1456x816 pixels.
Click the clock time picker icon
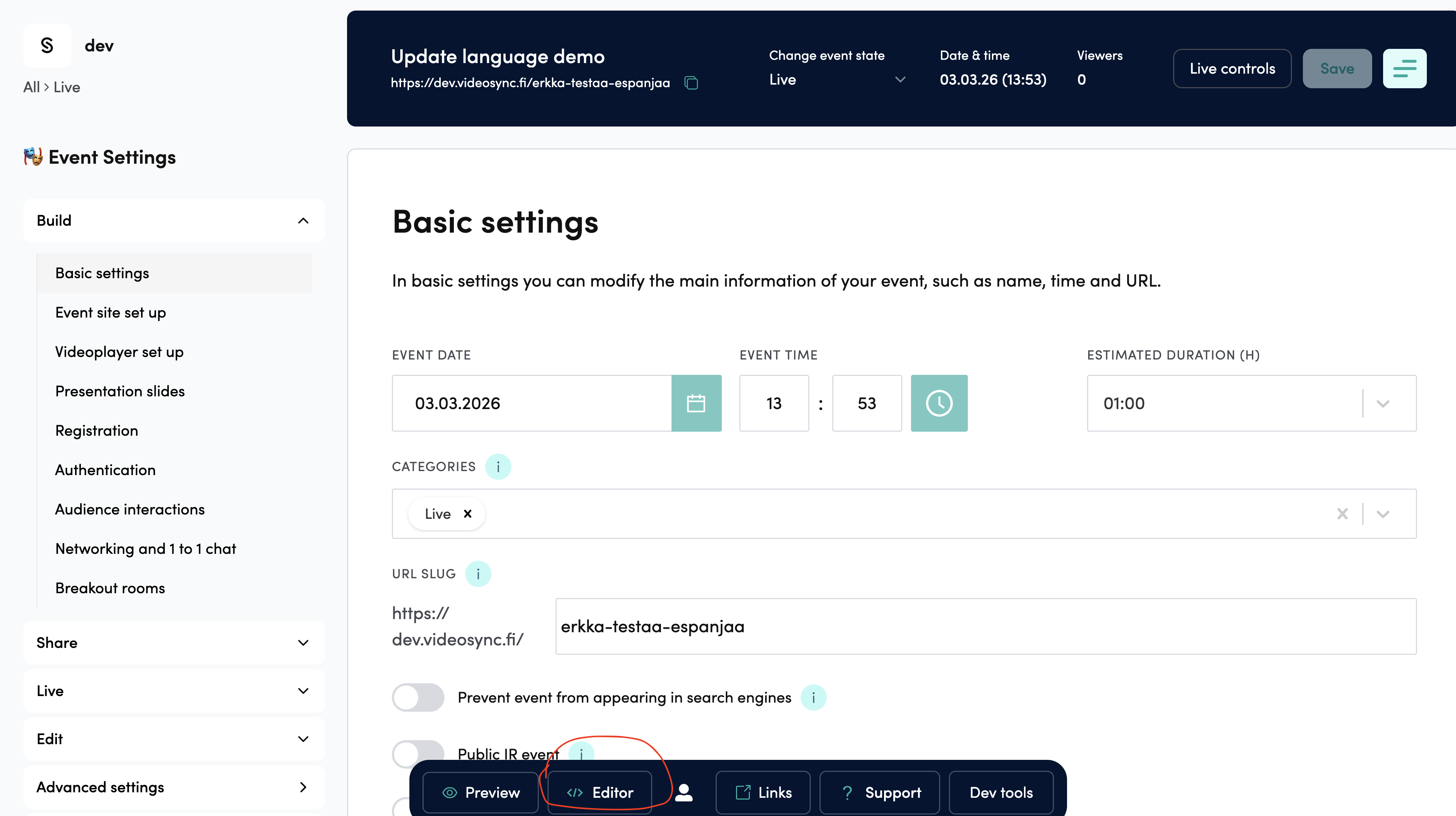click(x=938, y=403)
